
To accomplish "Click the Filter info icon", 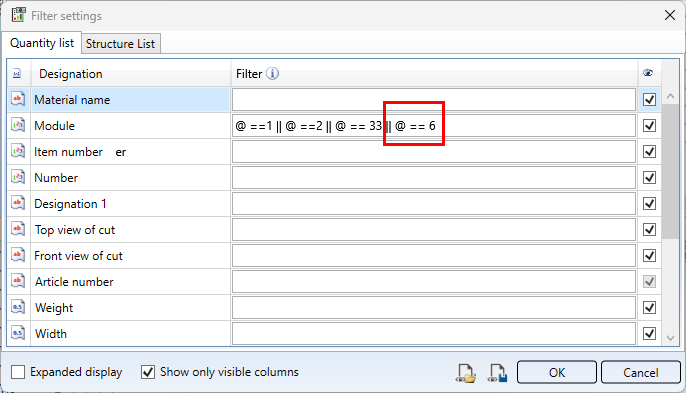I will tap(272, 74).
